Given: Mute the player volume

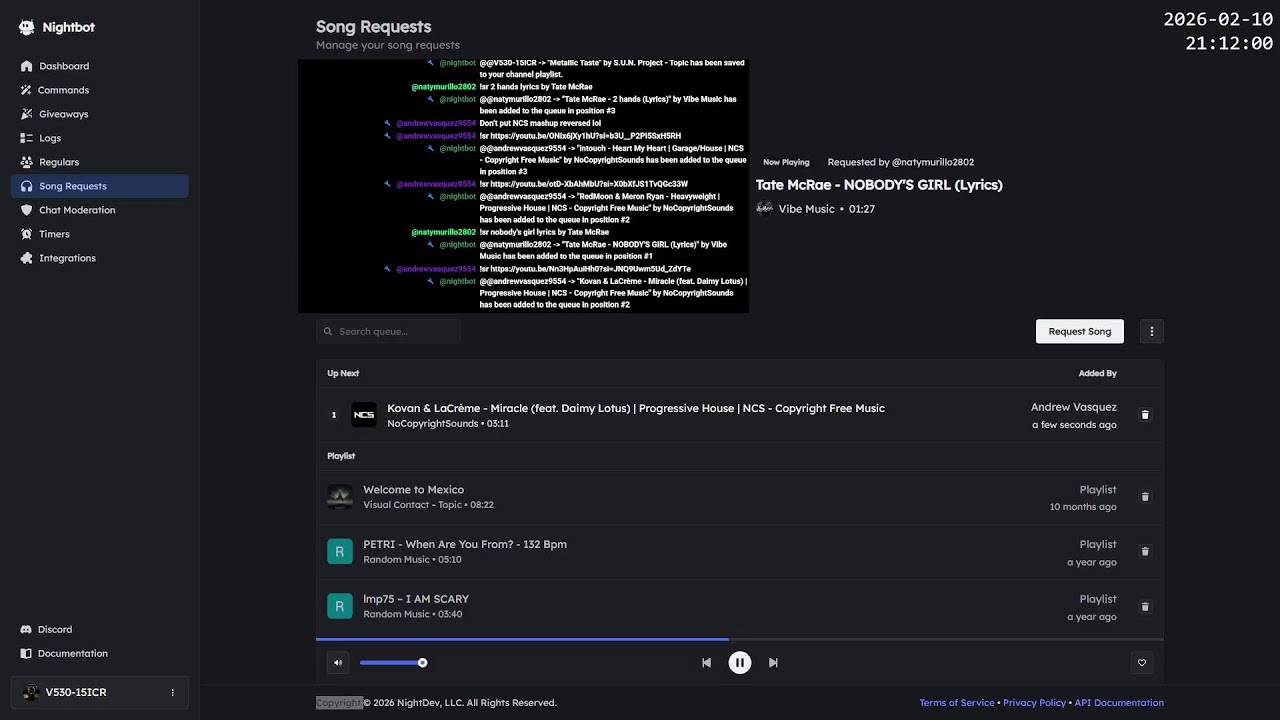Looking at the screenshot, I should [x=338, y=662].
